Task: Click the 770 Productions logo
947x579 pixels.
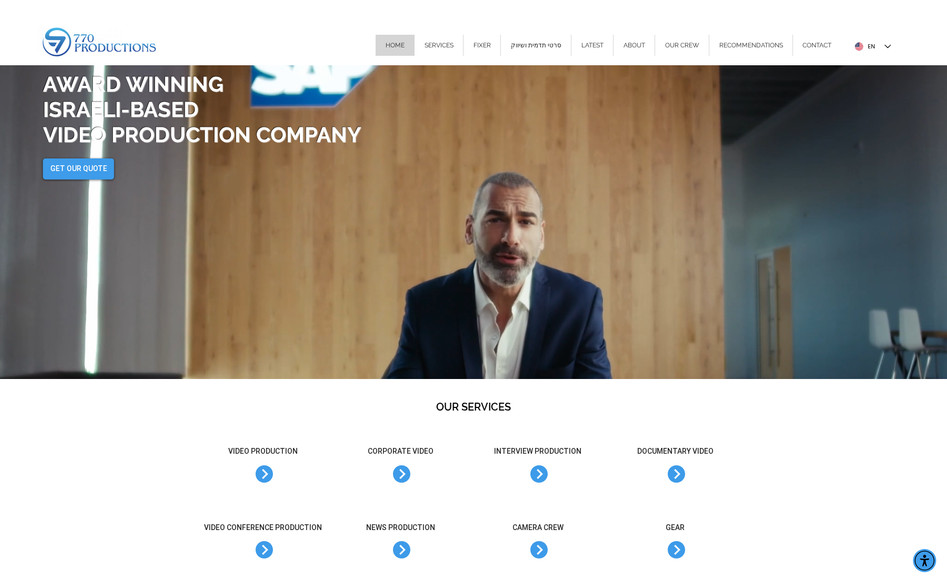Action: click(99, 42)
